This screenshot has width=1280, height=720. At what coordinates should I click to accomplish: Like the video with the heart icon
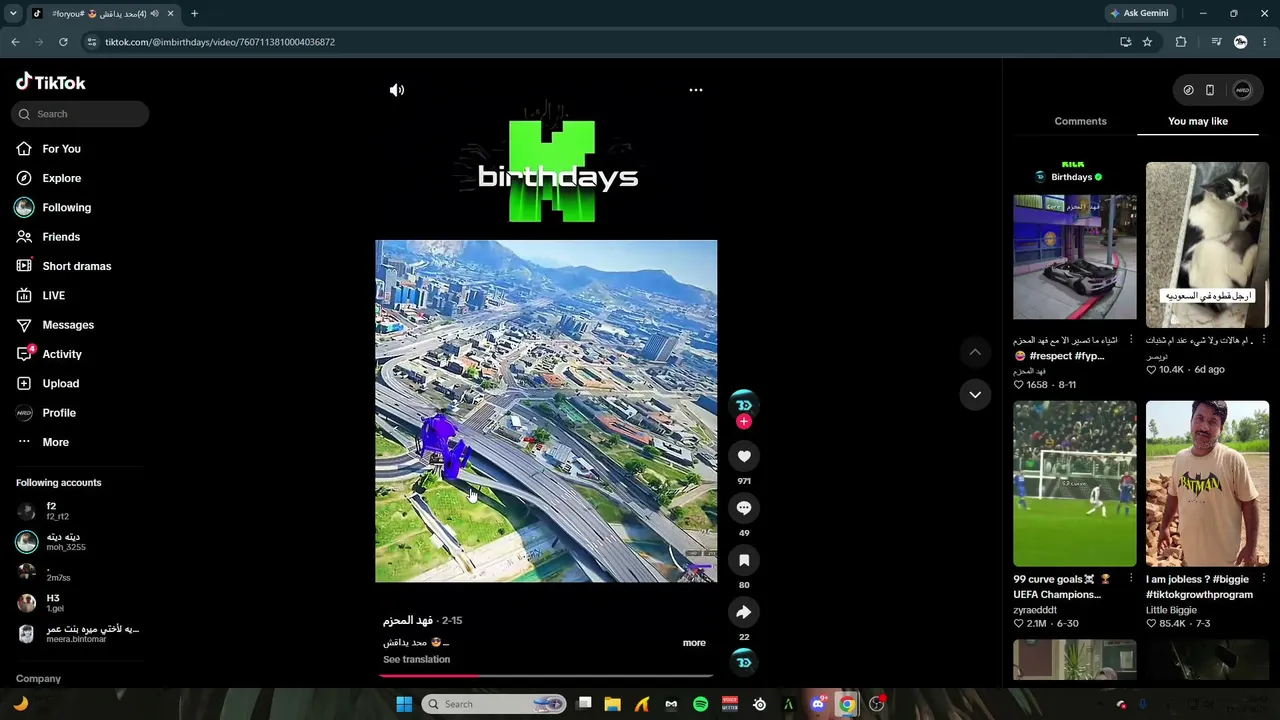[x=744, y=456]
